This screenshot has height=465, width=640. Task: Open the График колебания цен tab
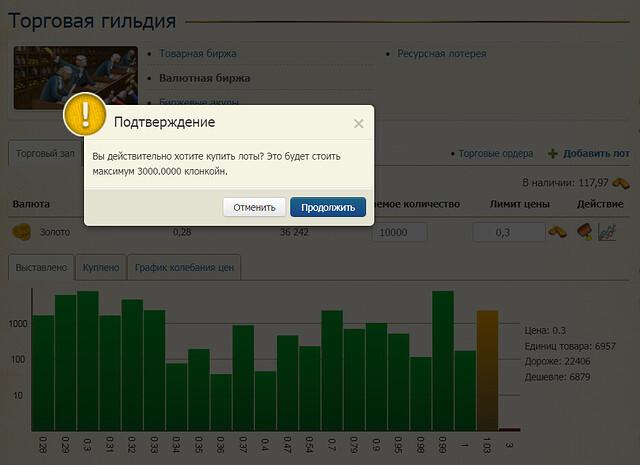coord(184,267)
